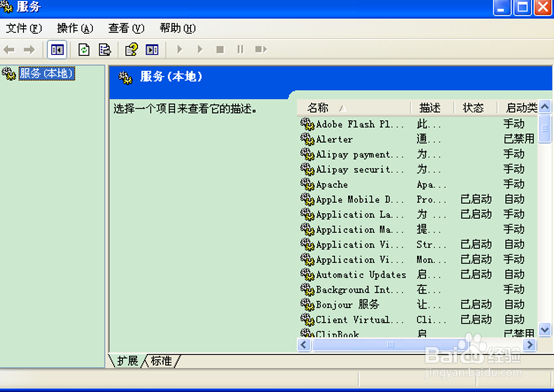Select the Application Vi... row described Str...
This screenshot has height=392, width=554.
coord(360,244)
